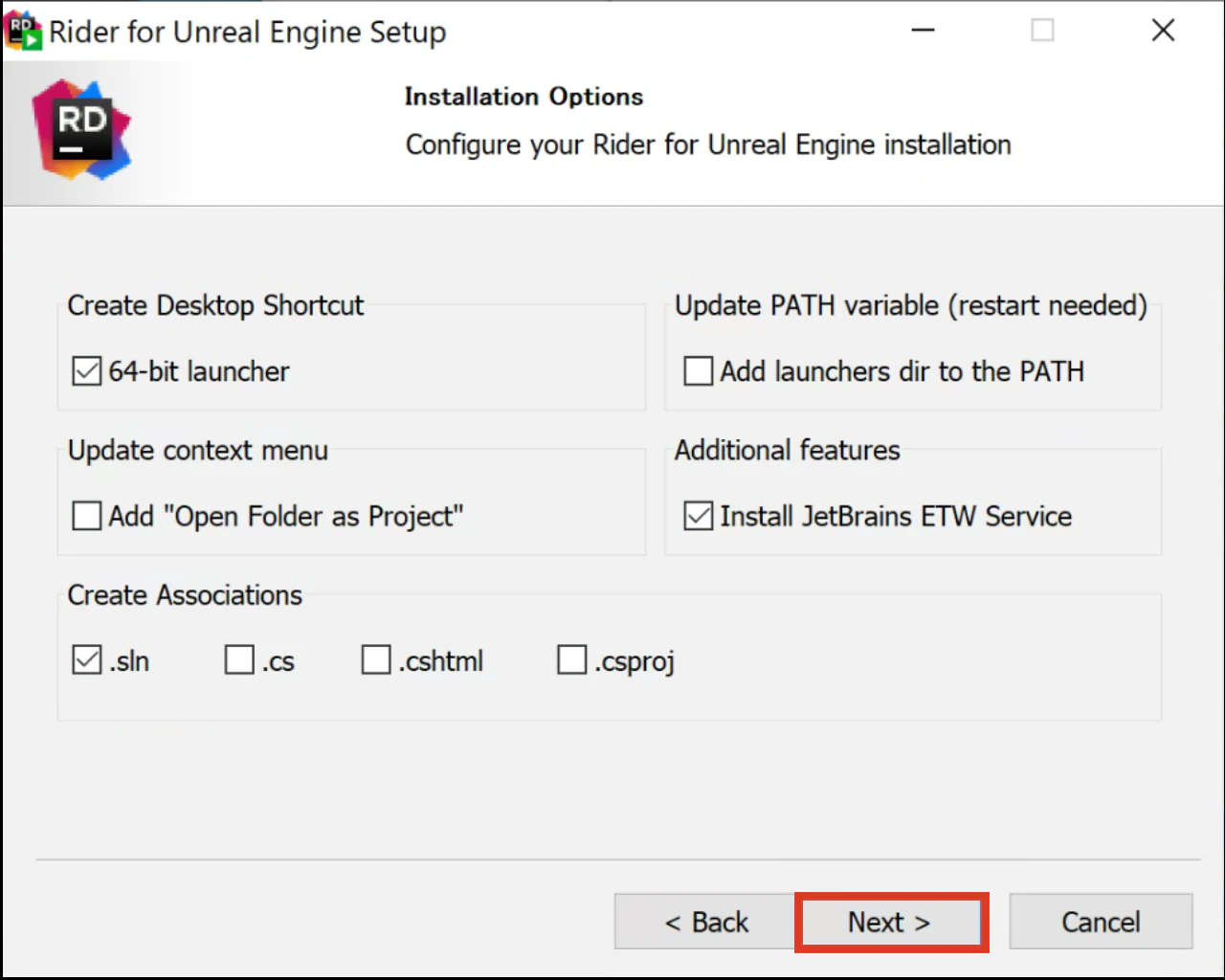Click the Rider setup title bar icon

tap(24, 31)
